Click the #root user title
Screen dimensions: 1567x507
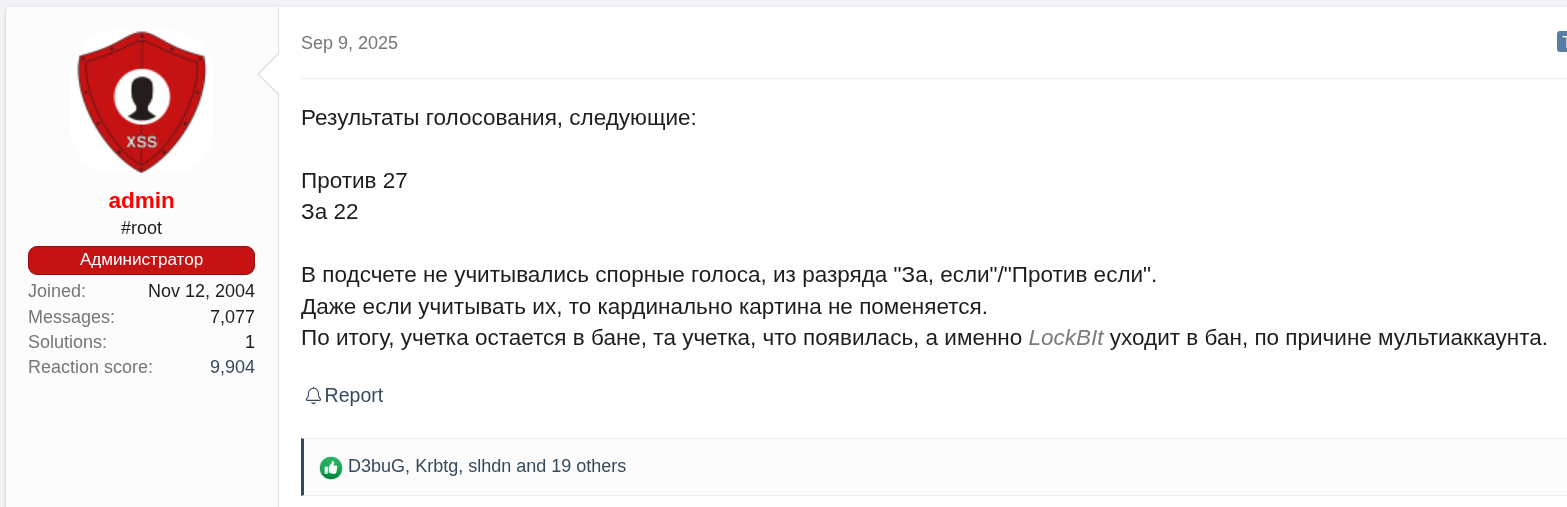(x=141, y=228)
